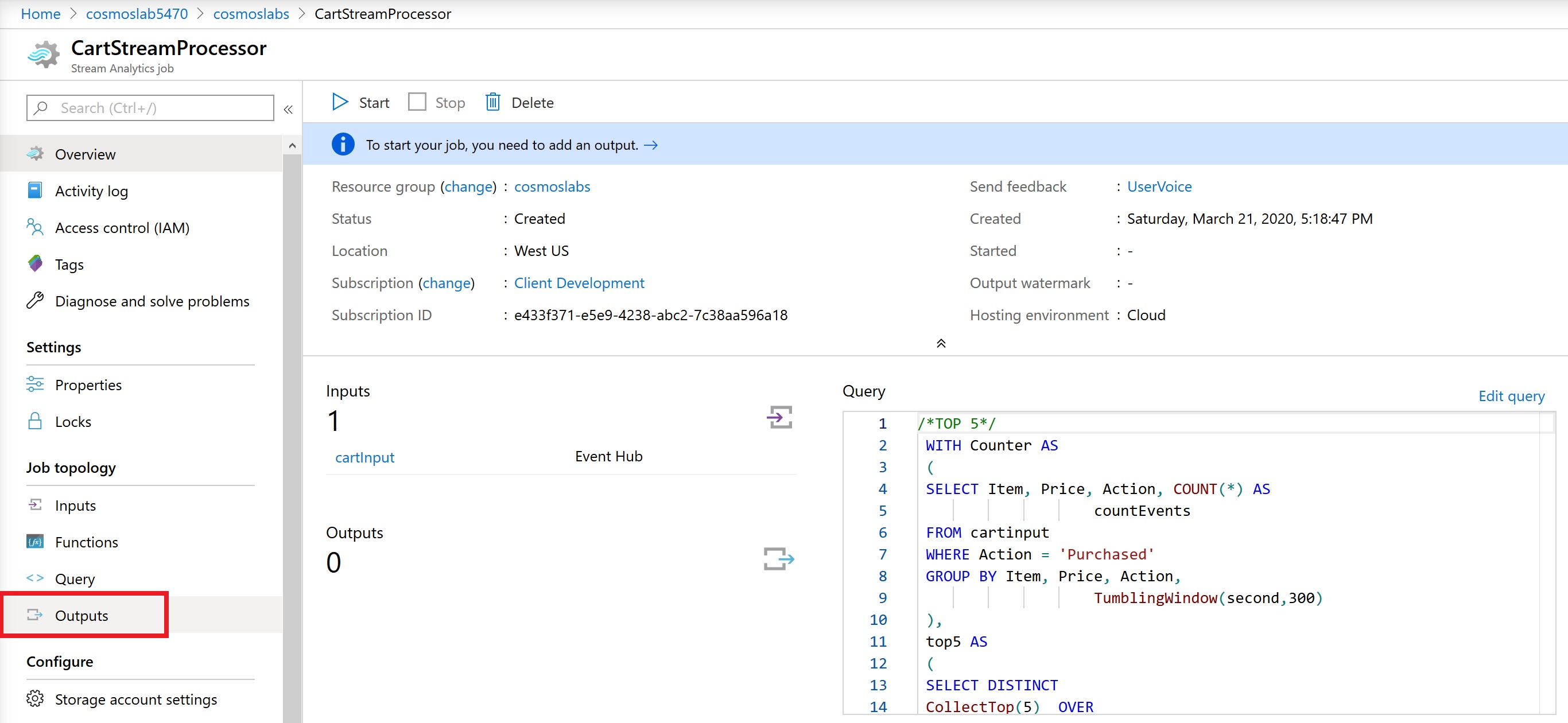Change the subscription via change link
The image size is (1568, 723).
tap(446, 283)
